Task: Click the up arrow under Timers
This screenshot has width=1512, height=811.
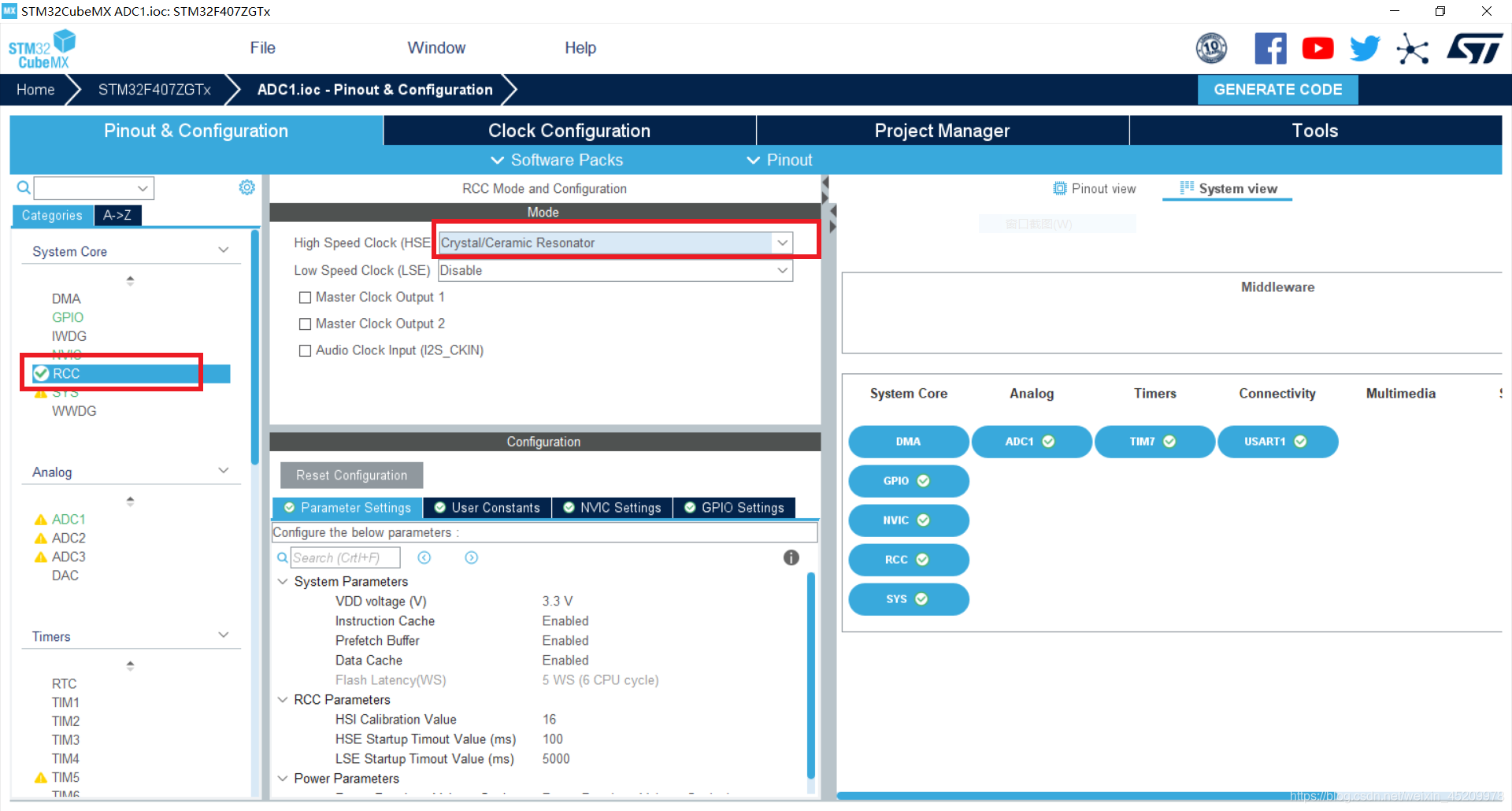Action: (x=130, y=665)
